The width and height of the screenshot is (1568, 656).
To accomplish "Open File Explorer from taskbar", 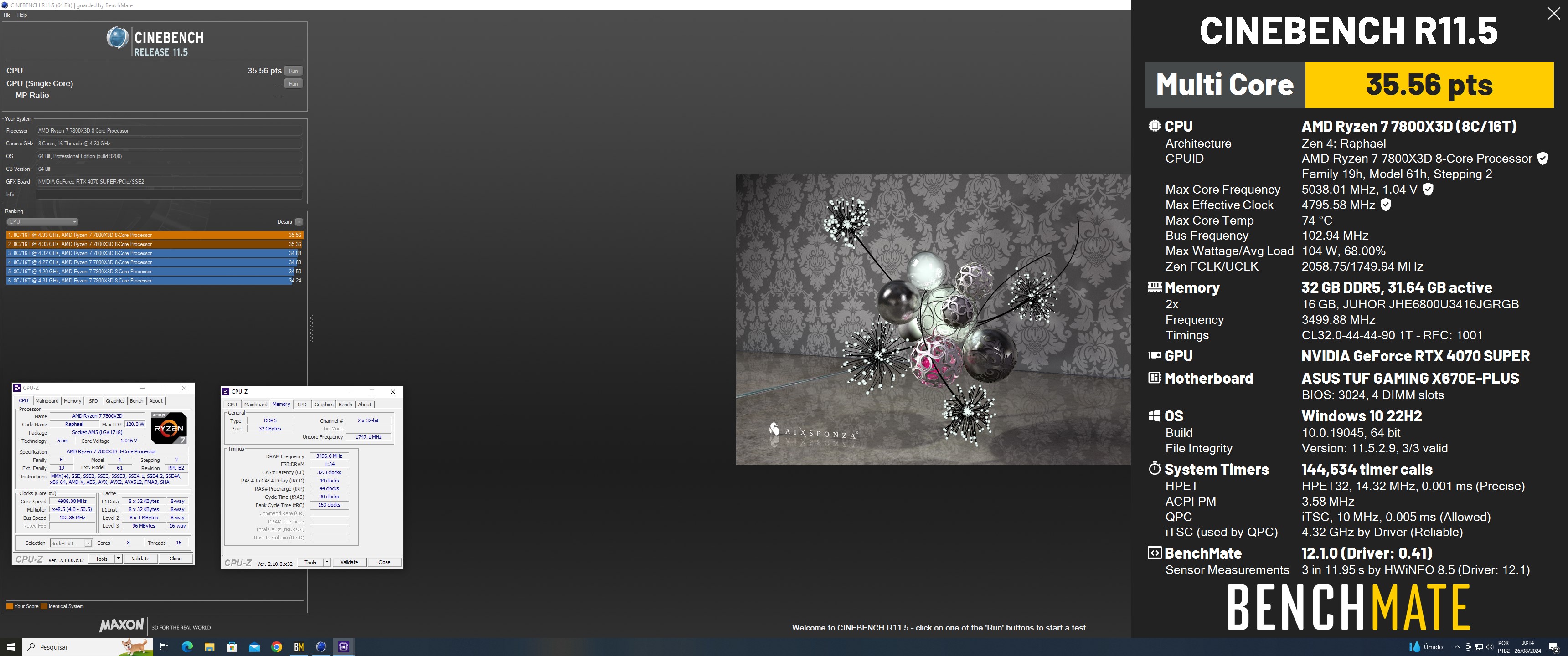I will coord(209,647).
